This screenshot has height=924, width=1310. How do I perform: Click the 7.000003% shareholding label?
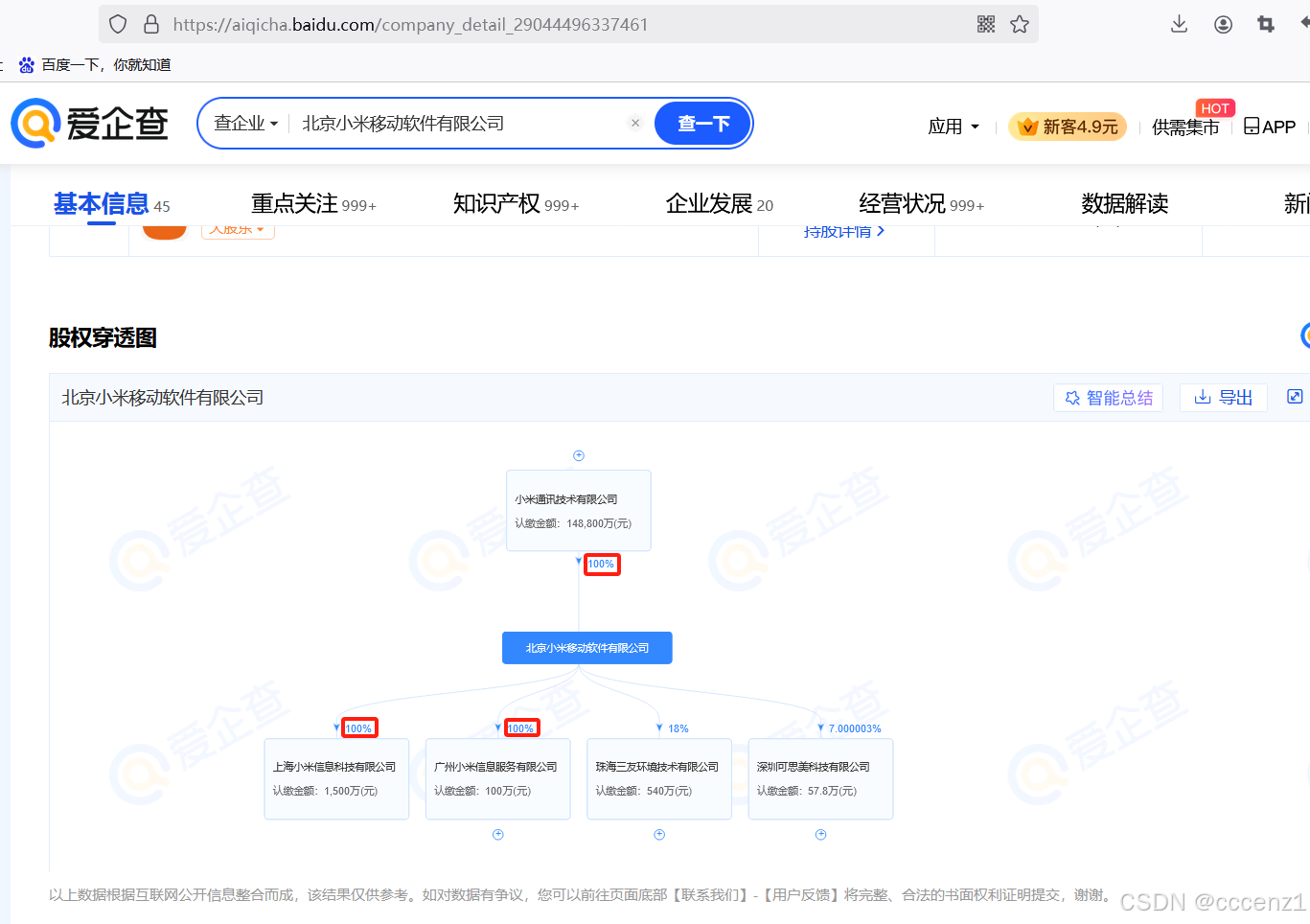(x=855, y=728)
